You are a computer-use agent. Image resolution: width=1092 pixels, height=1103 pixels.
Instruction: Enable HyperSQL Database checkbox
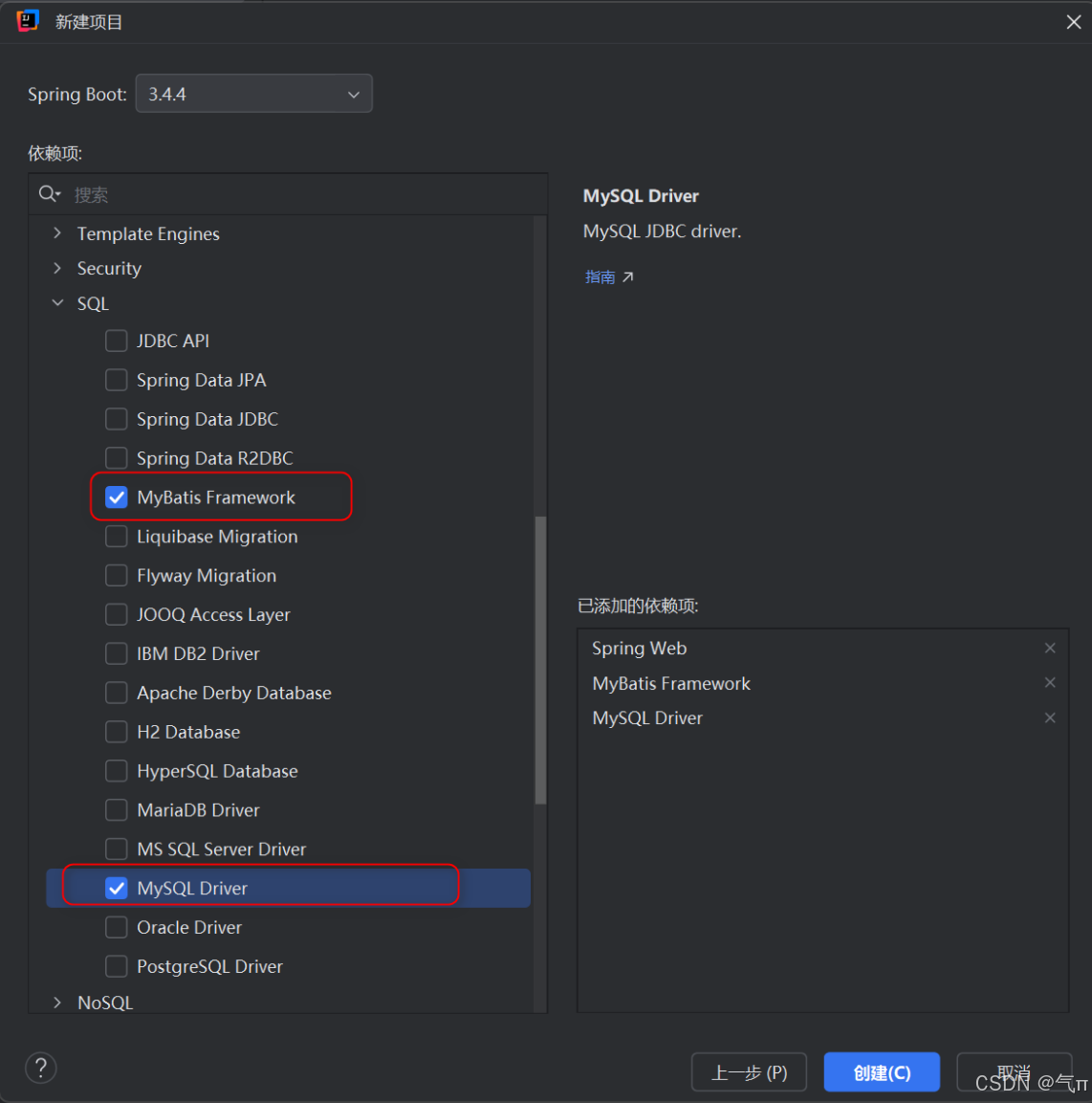[x=116, y=771]
